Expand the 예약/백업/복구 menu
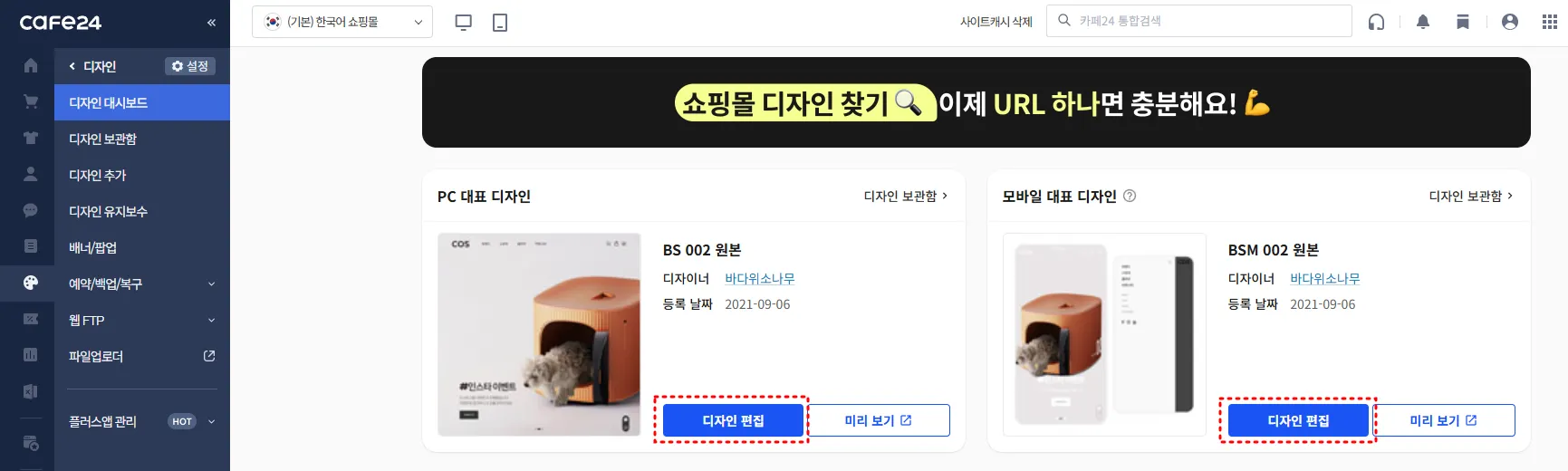The width and height of the screenshot is (1568, 471). click(142, 284)
